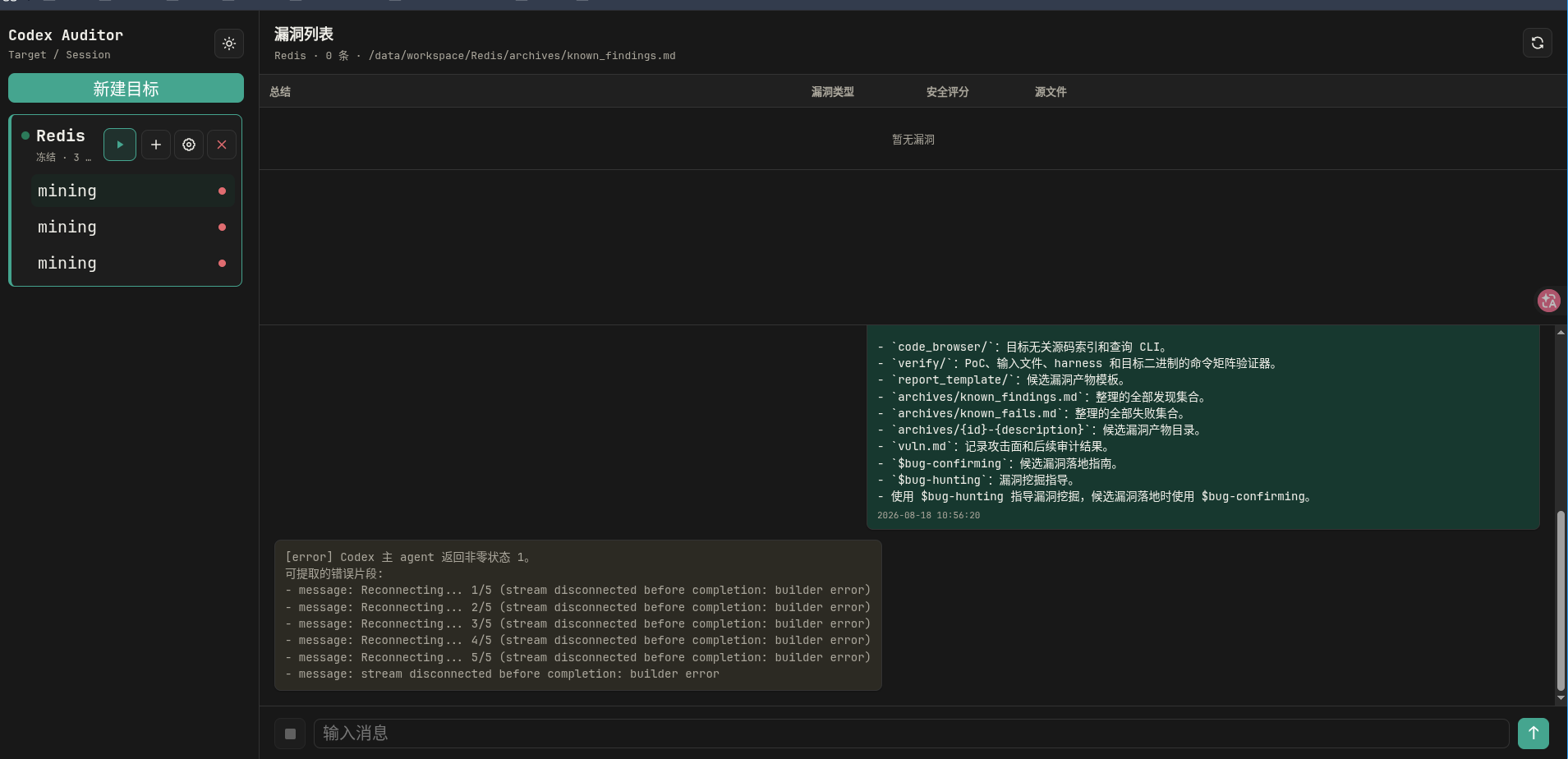The width and height of the screenshot is (1568, 759).
Task: Click the `$bug-confirming` description line
Action: (998, 463)
